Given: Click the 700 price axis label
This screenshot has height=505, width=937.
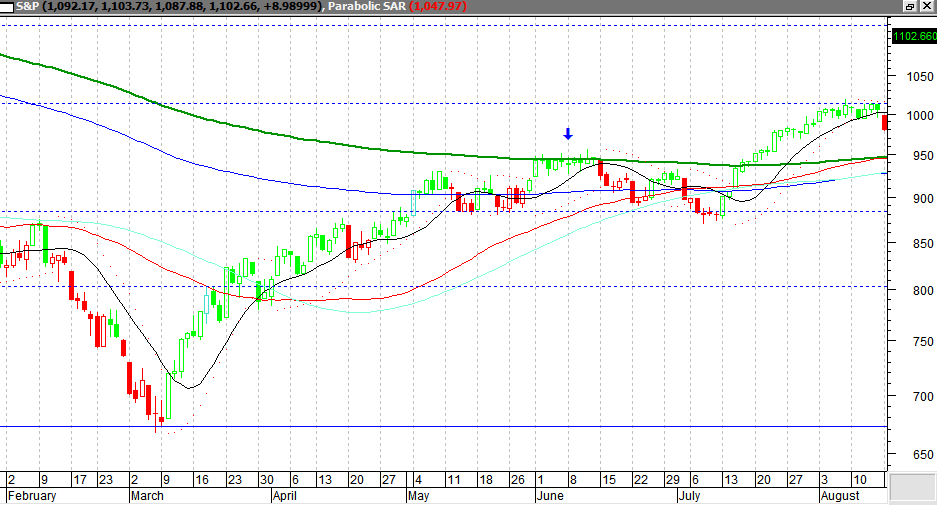Looking at the screenshot, I should (922, 396).
